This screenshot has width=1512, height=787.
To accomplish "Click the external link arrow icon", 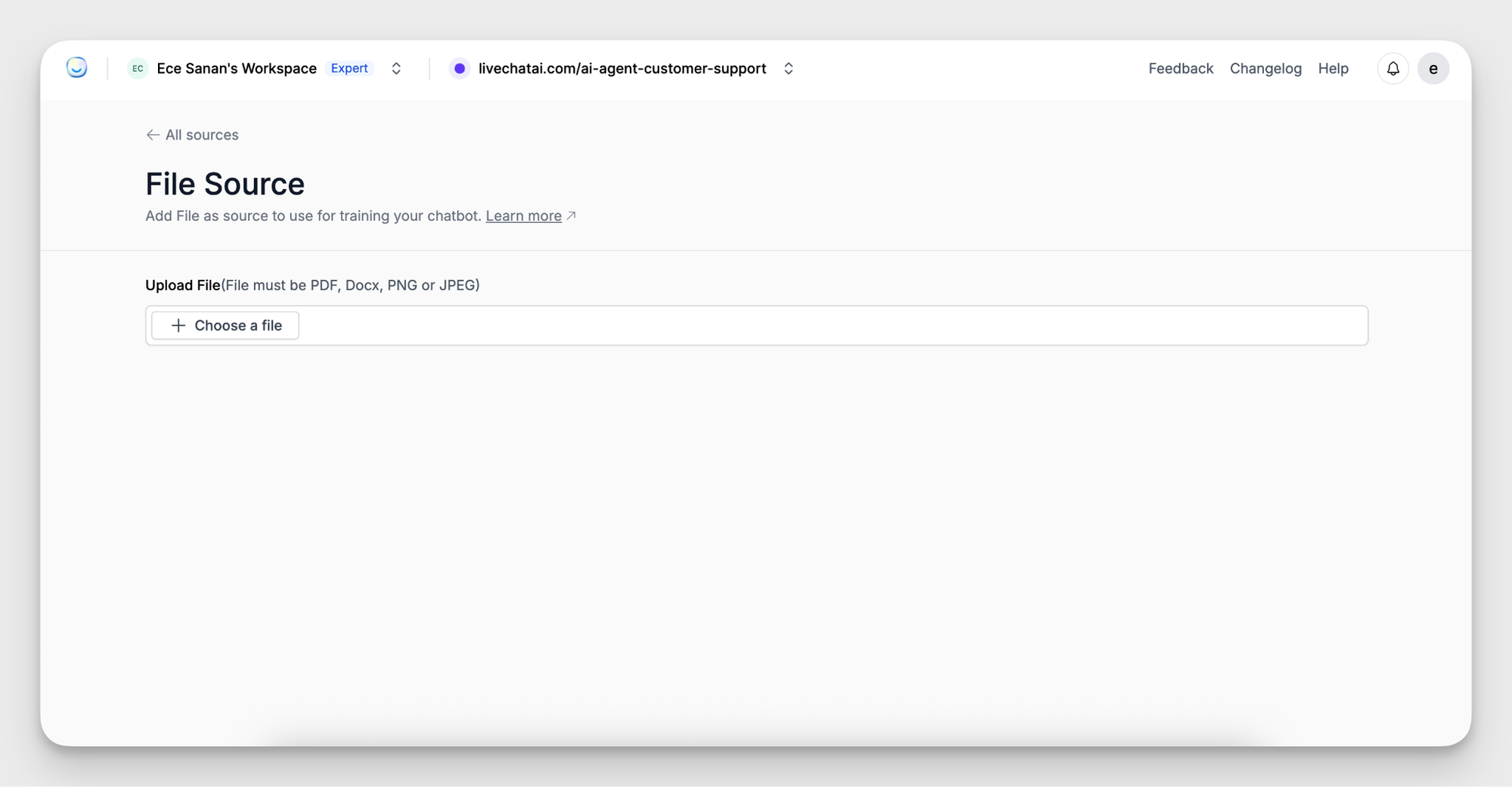I will coord(572,215).
